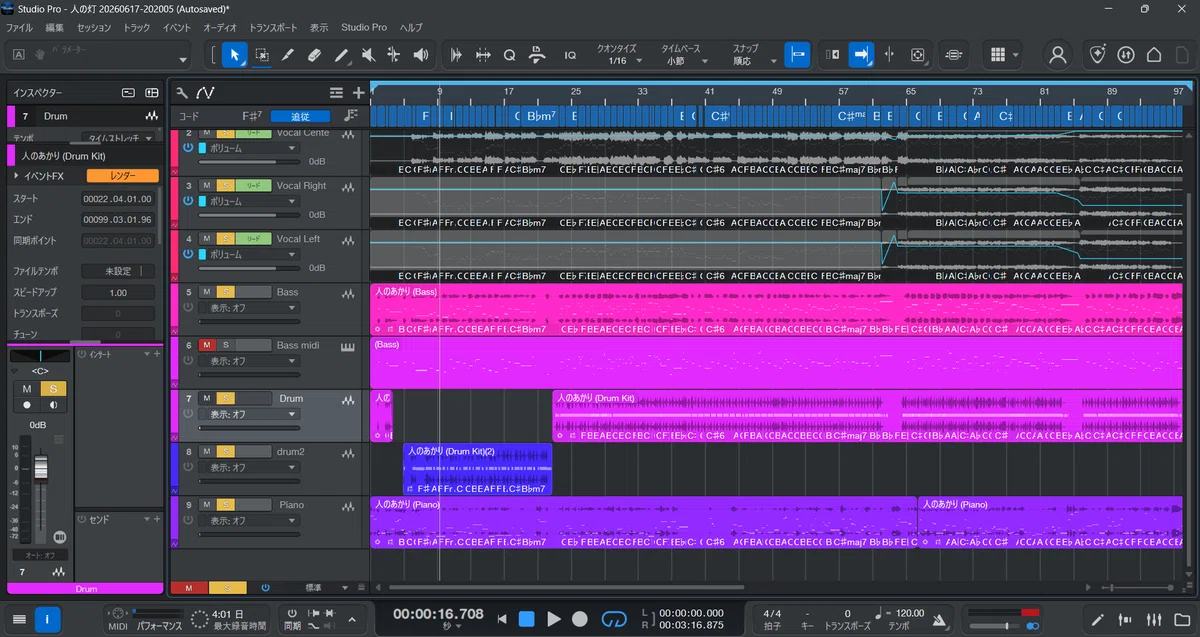Screen dimensions: 1200x637
Task: Click the Q quantize icon
Action: (x=510, y=55)
